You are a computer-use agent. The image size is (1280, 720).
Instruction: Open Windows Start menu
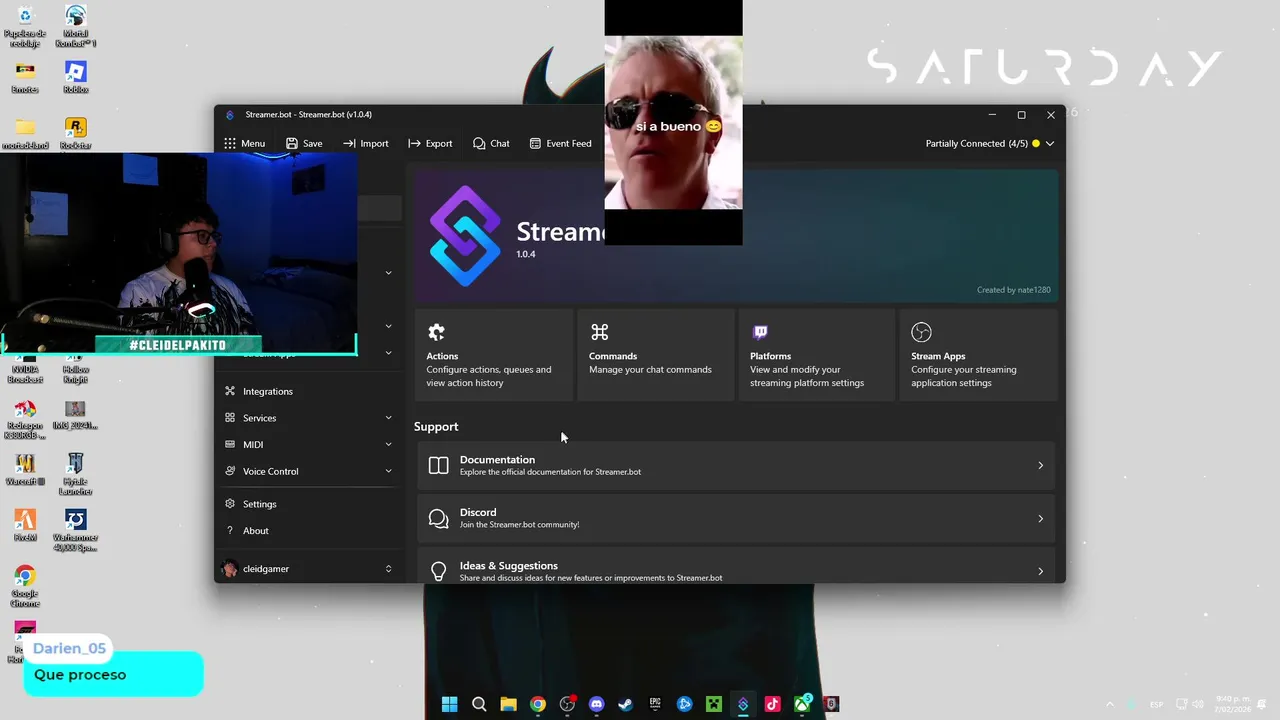(x=450, y=704)
